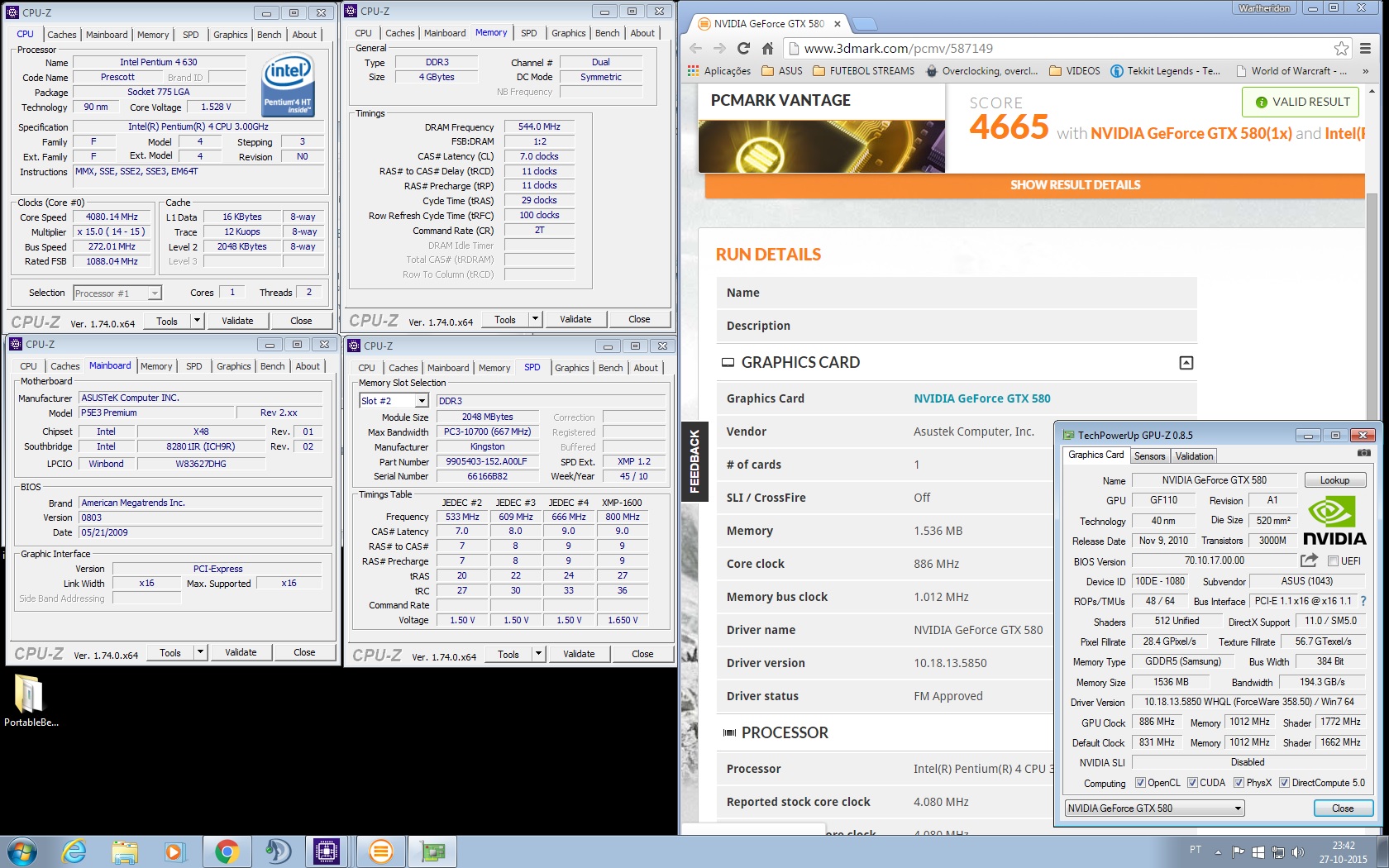1389x868 pixels.
Task: Open Tools dropdown arrow in Memory tab window
Action: click(x=535, y=319)
